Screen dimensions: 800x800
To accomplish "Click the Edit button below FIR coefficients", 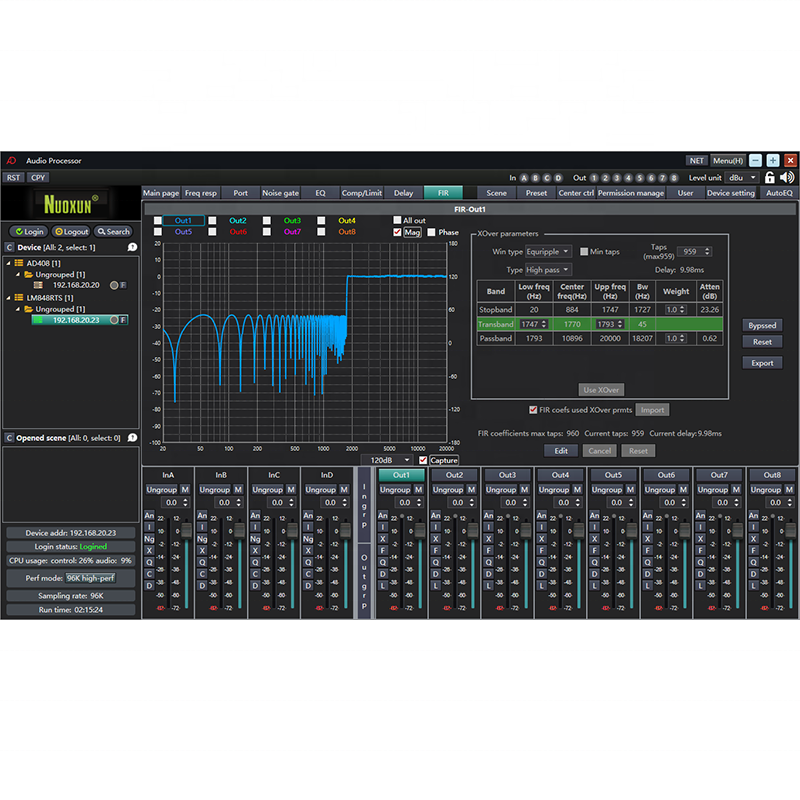I will point(561,451).
